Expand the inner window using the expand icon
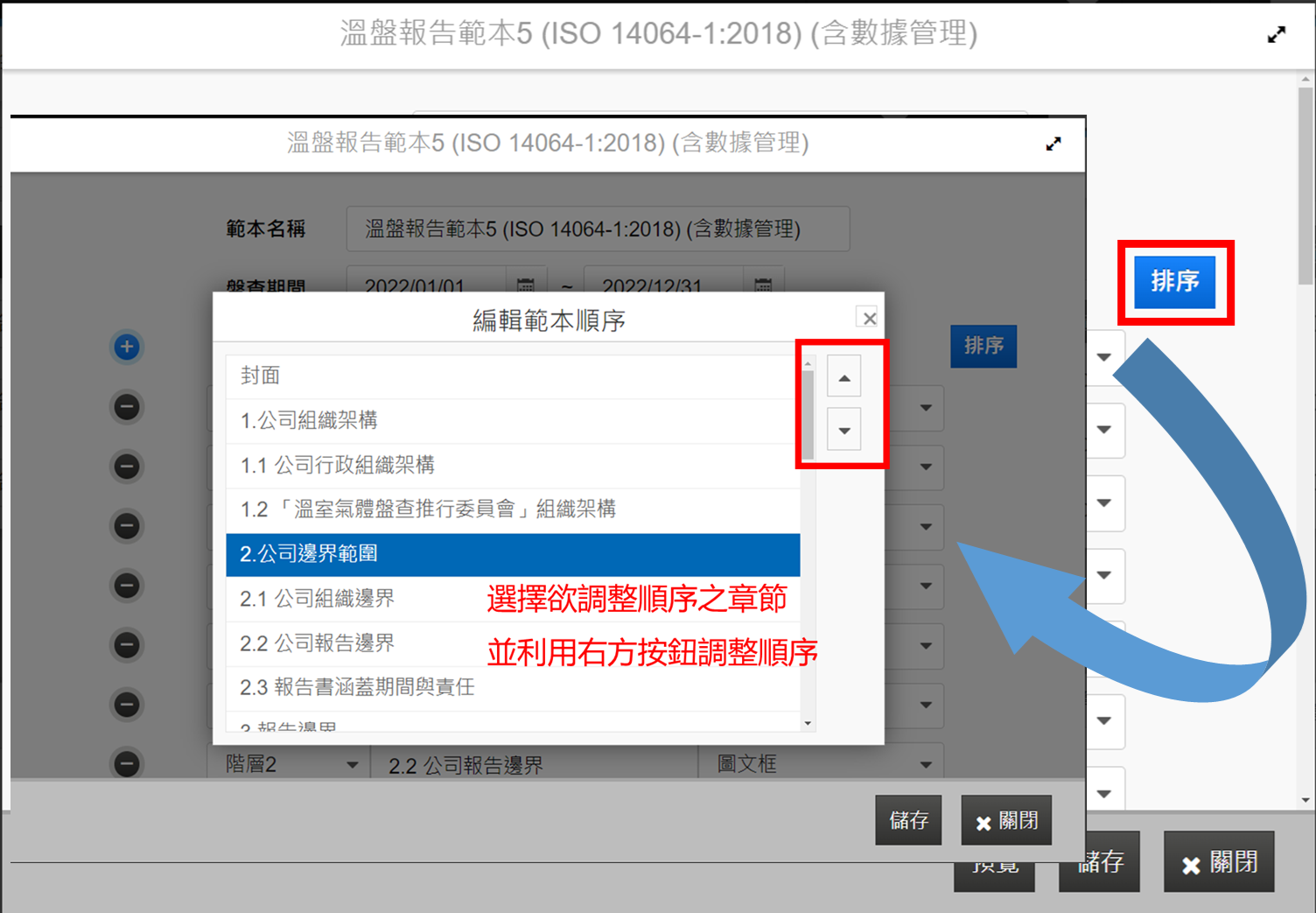 click(x=1053, y=144)
